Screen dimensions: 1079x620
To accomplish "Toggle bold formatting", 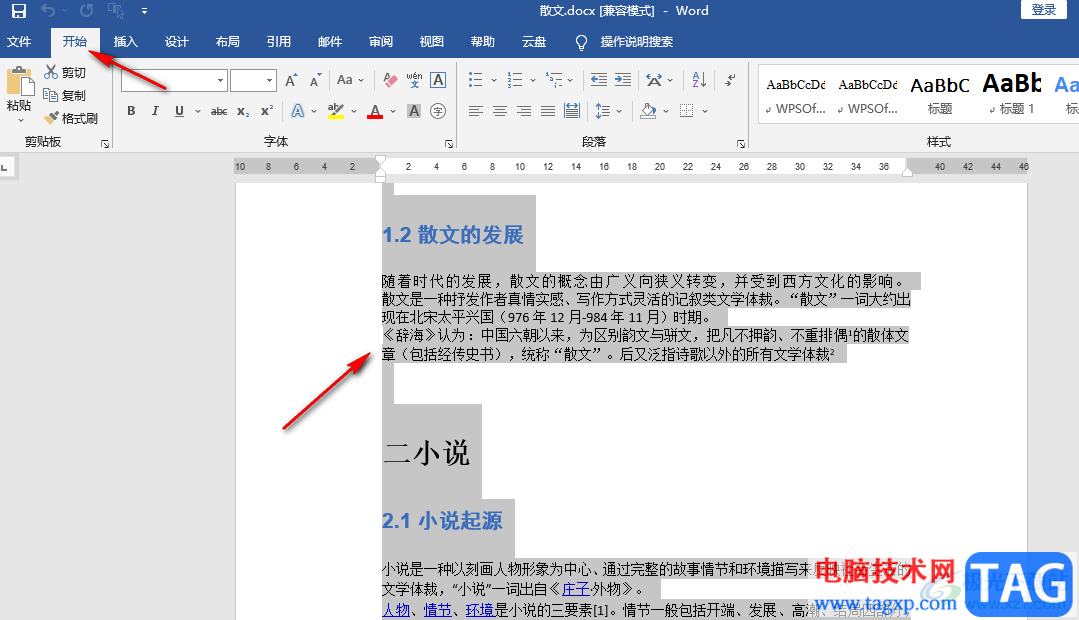I will 131,111.
